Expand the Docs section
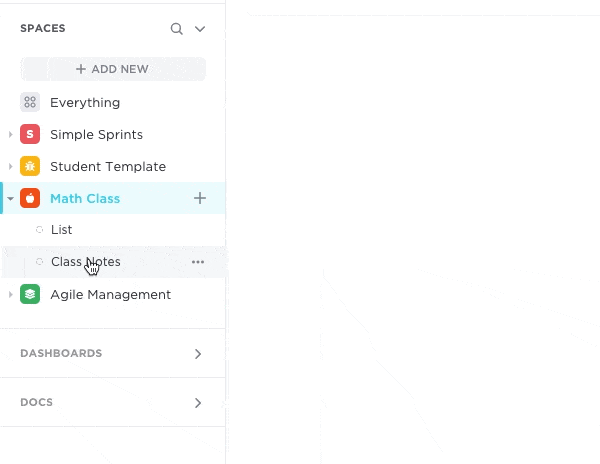This screenshot has height=464, width=600. click(x=198, y=403)
